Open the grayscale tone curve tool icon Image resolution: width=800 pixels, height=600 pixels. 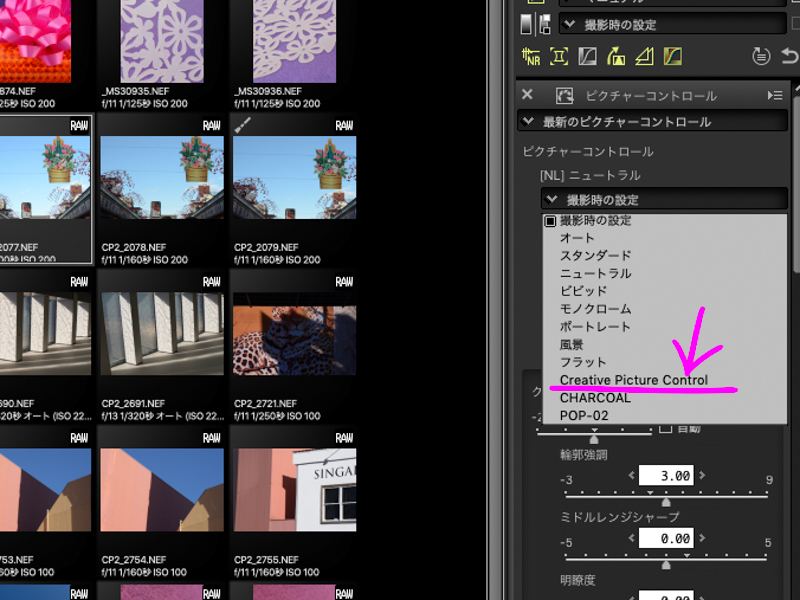pos(588,56)
